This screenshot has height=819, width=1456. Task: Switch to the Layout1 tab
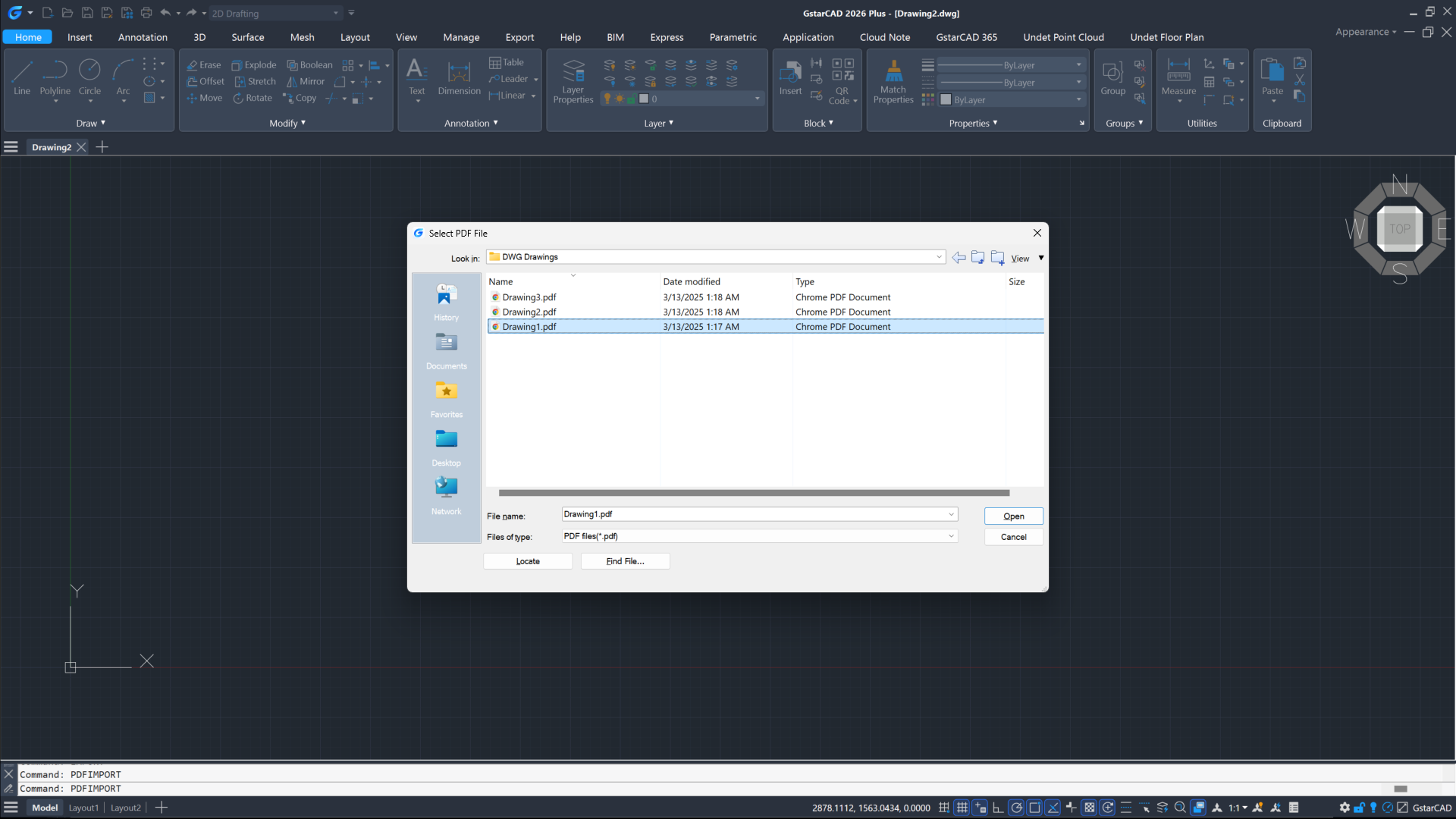83,808
